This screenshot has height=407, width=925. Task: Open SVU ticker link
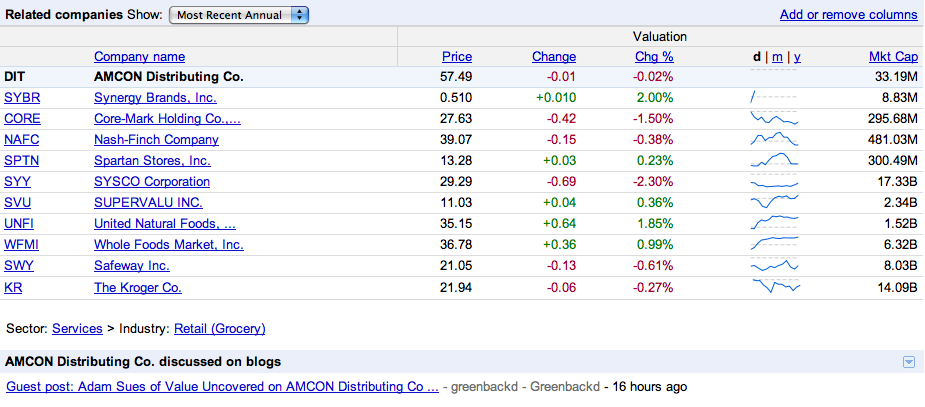coord(18,203)
